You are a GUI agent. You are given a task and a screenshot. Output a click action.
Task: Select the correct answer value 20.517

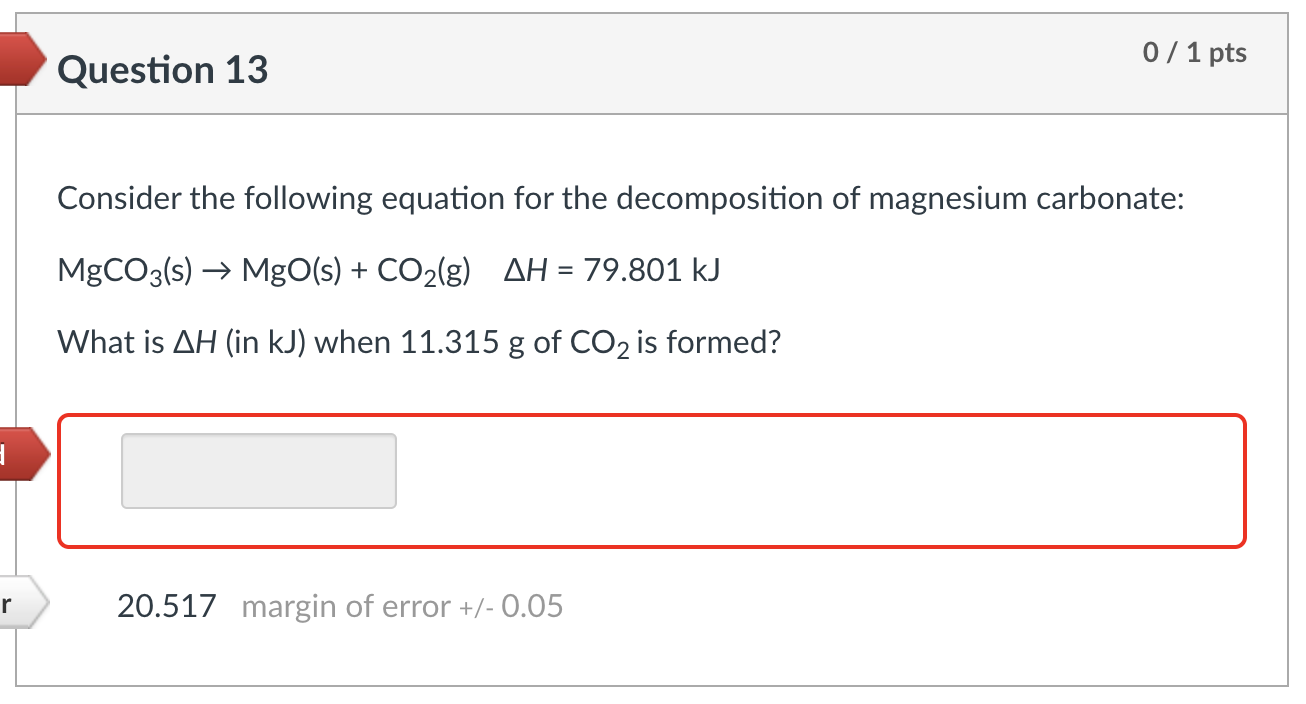point(166,604)
